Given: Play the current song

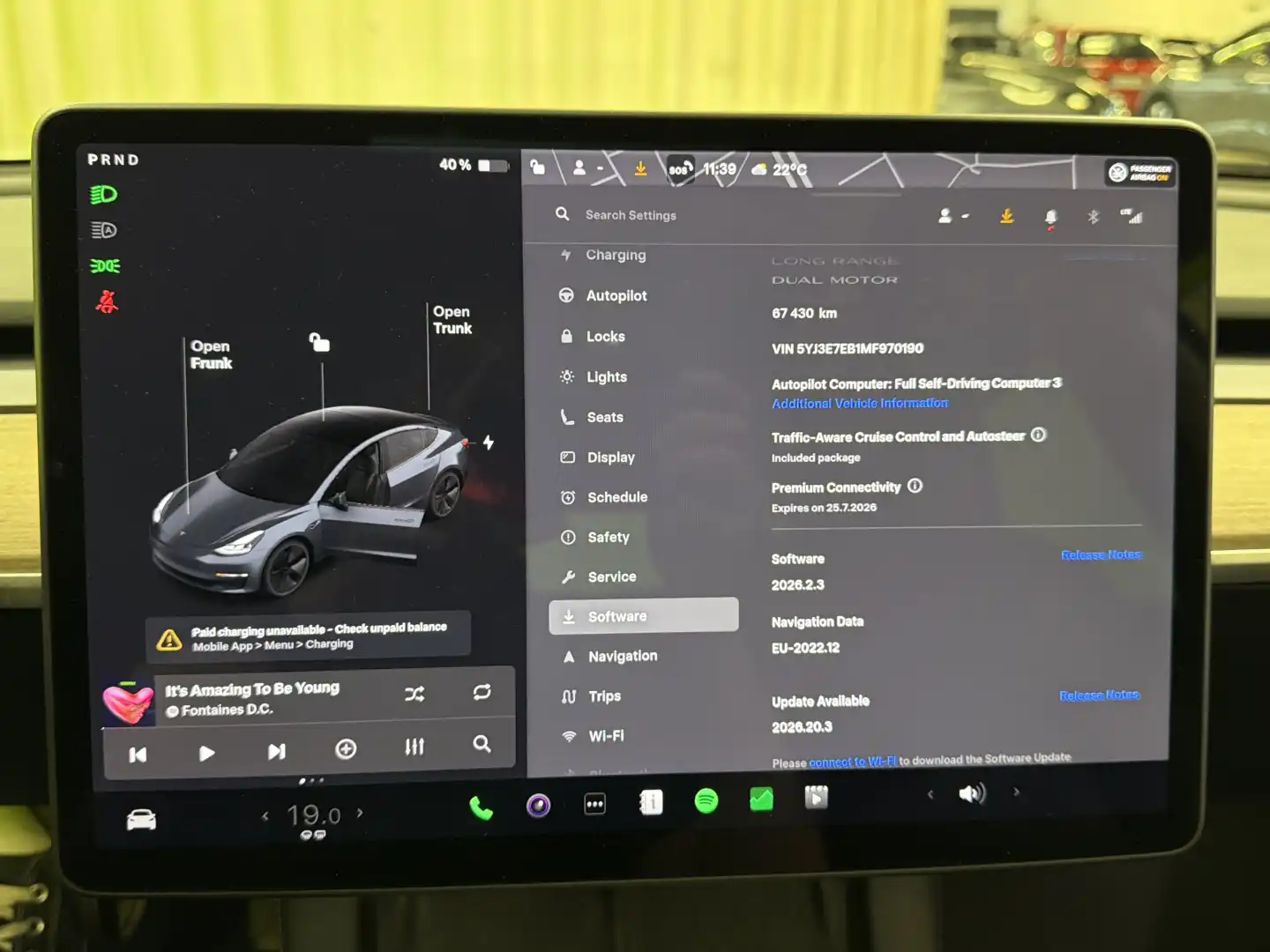Looking at the screenshot, I should pyautogui.click(x=206, y=753).
